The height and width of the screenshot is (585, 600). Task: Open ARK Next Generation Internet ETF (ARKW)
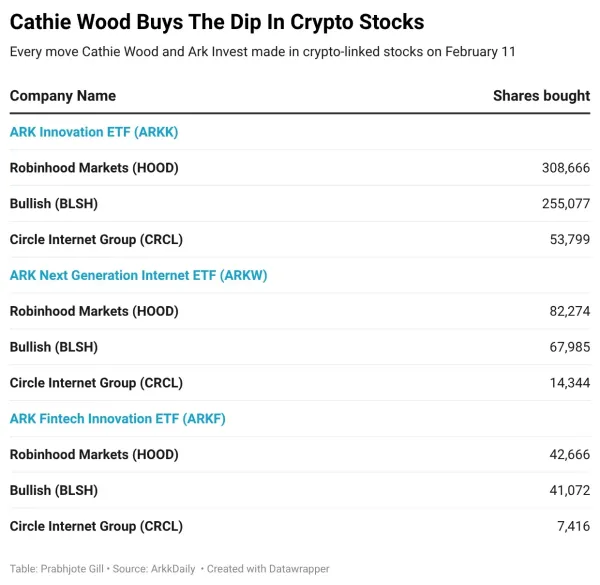138,275
